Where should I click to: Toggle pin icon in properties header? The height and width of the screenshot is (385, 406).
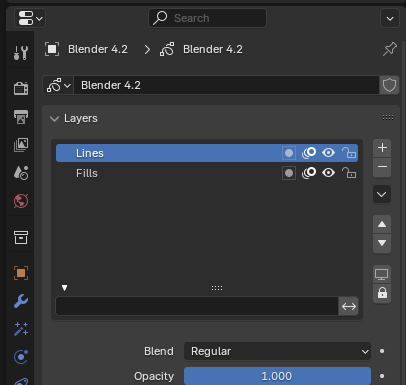click(390, 49)
